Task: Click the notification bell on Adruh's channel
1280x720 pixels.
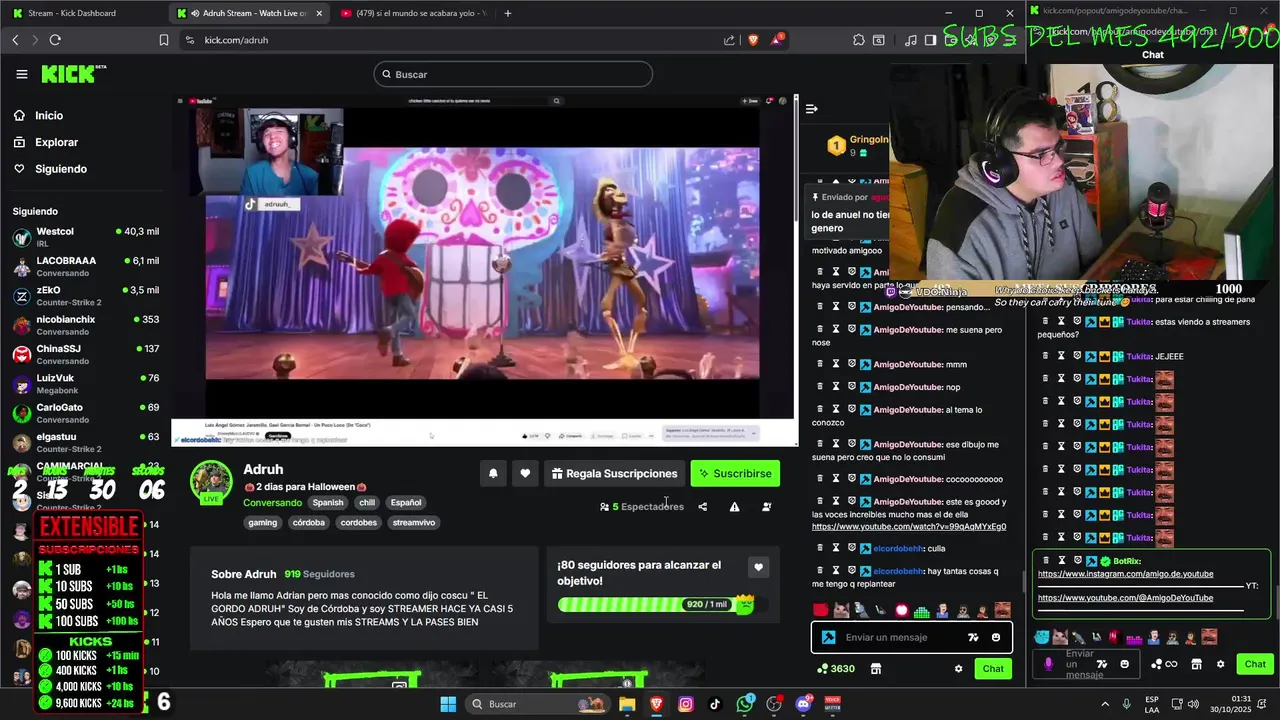Action: pyautogui.click(x=493, y=474)
